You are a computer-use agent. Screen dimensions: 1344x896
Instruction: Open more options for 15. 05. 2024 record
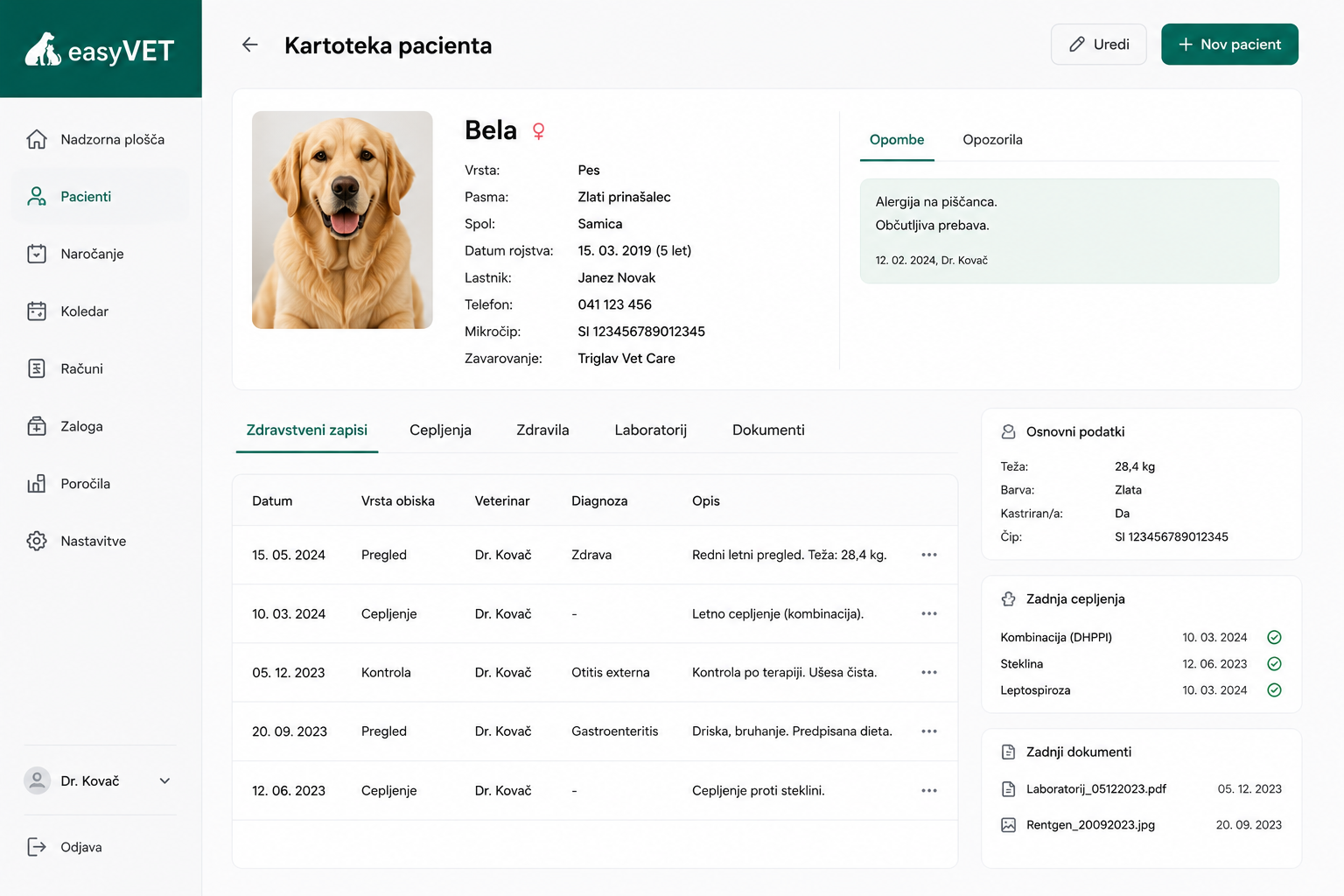click(x=929, y=555)
